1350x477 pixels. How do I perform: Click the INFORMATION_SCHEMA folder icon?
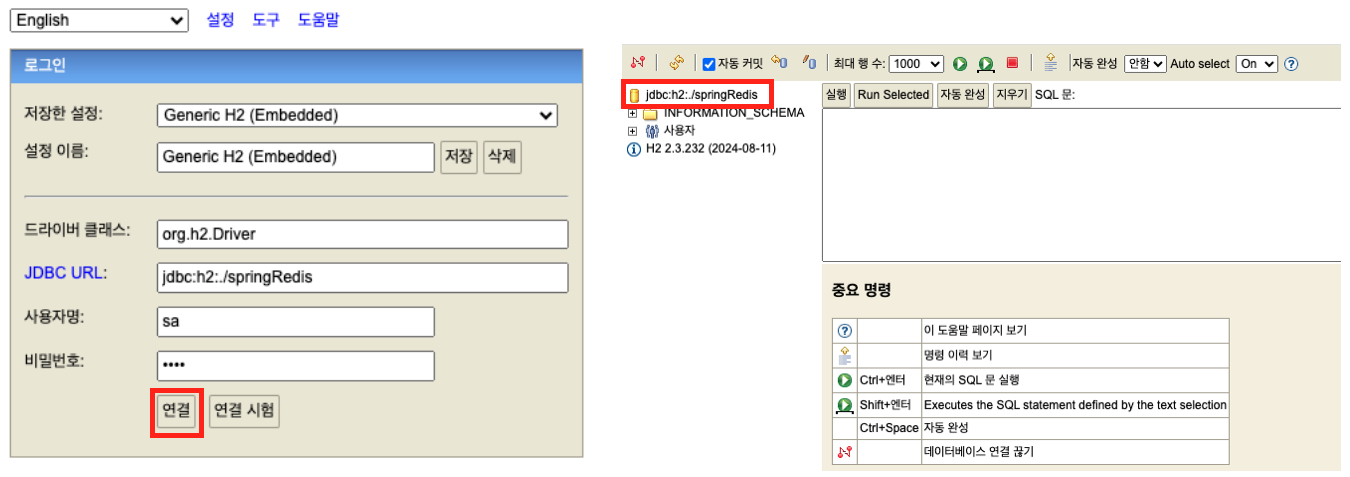[650, 113]
